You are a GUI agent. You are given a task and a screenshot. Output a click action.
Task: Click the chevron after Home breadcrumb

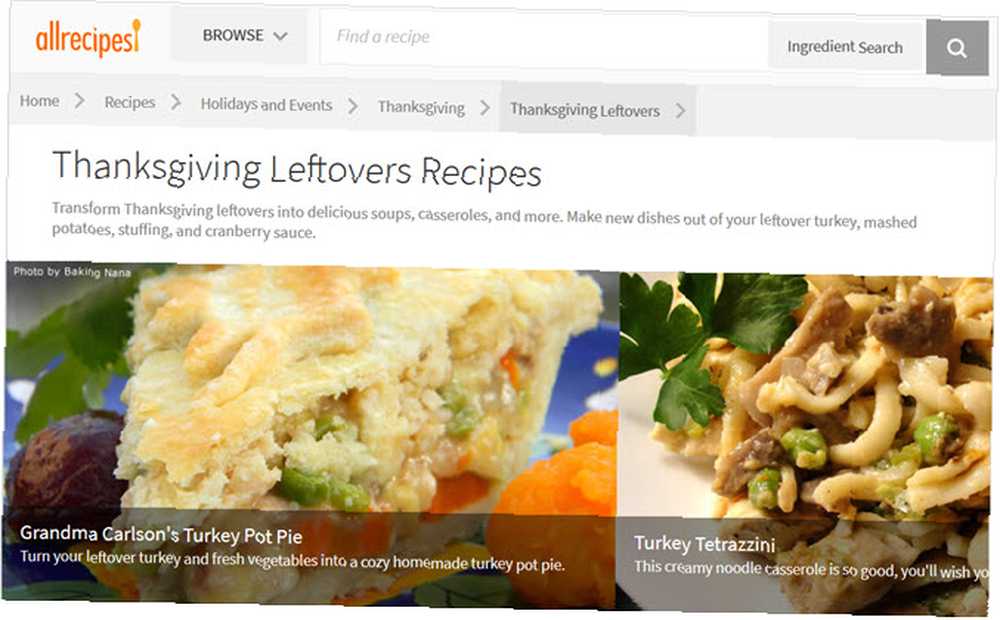[80, 100]
